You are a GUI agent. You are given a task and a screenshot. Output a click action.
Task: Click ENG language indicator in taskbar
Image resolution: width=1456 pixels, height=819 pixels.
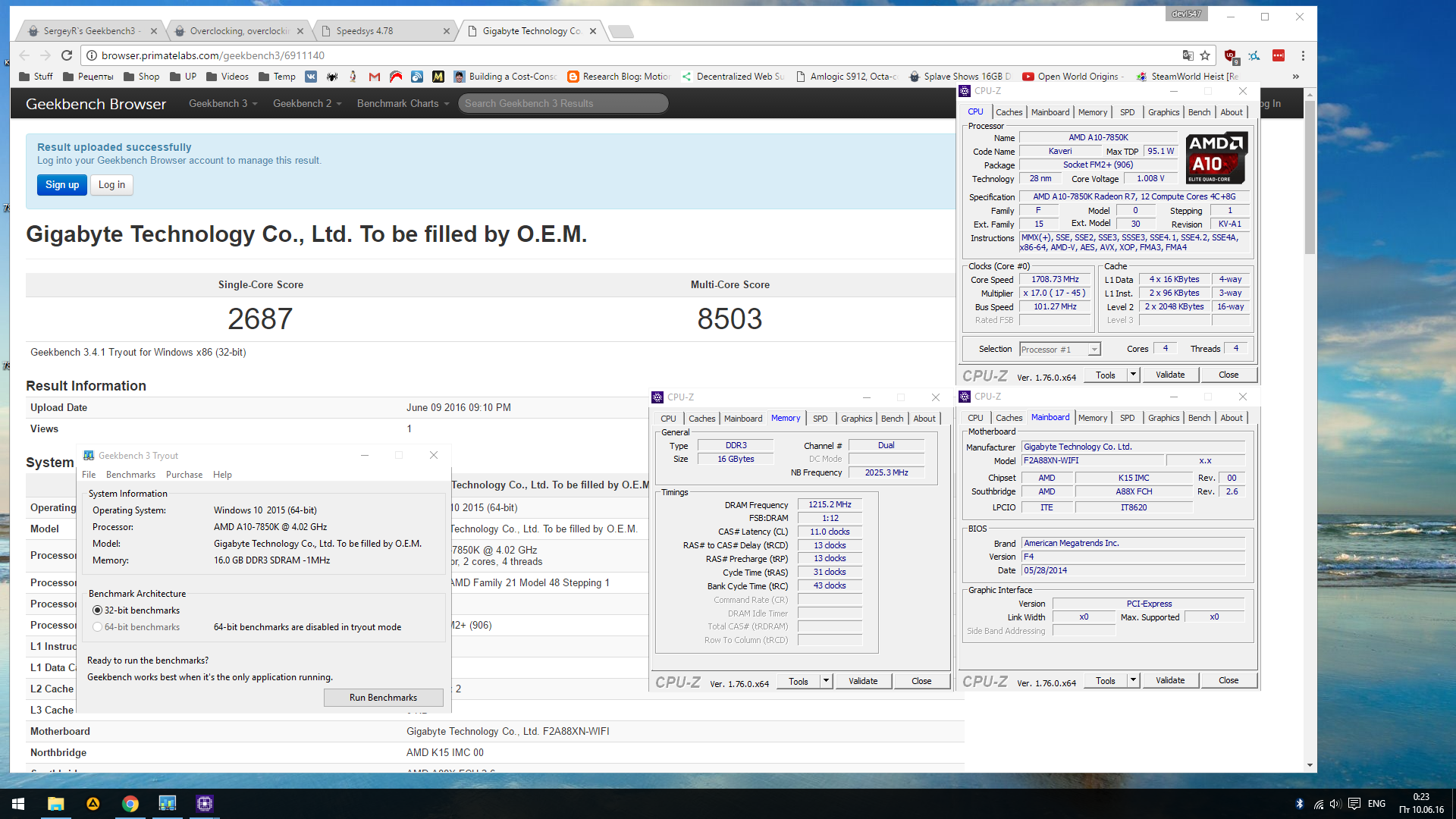click(x=1376, y=804)
